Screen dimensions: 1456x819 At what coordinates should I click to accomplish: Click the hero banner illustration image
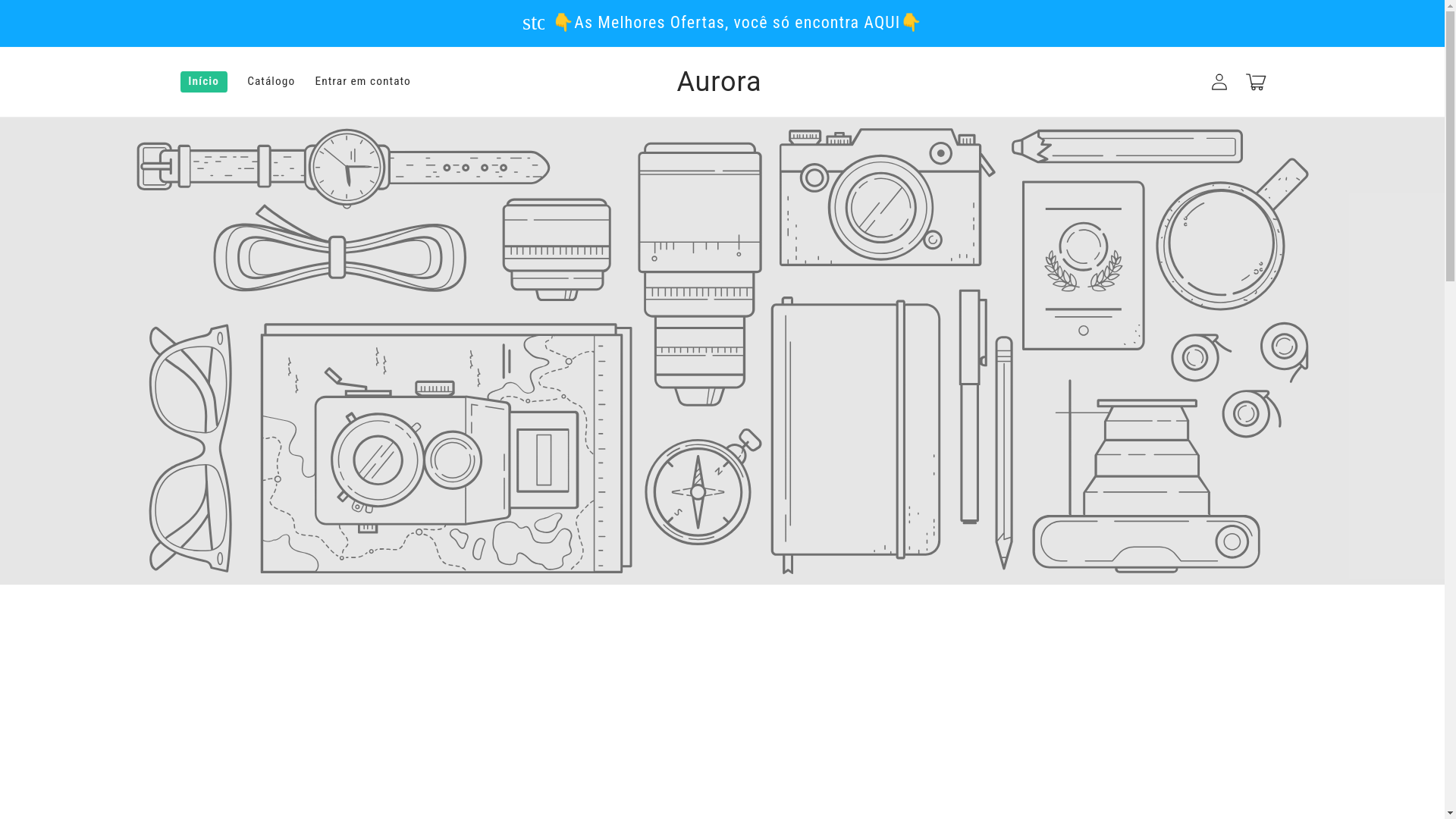(x=722, y=350)
